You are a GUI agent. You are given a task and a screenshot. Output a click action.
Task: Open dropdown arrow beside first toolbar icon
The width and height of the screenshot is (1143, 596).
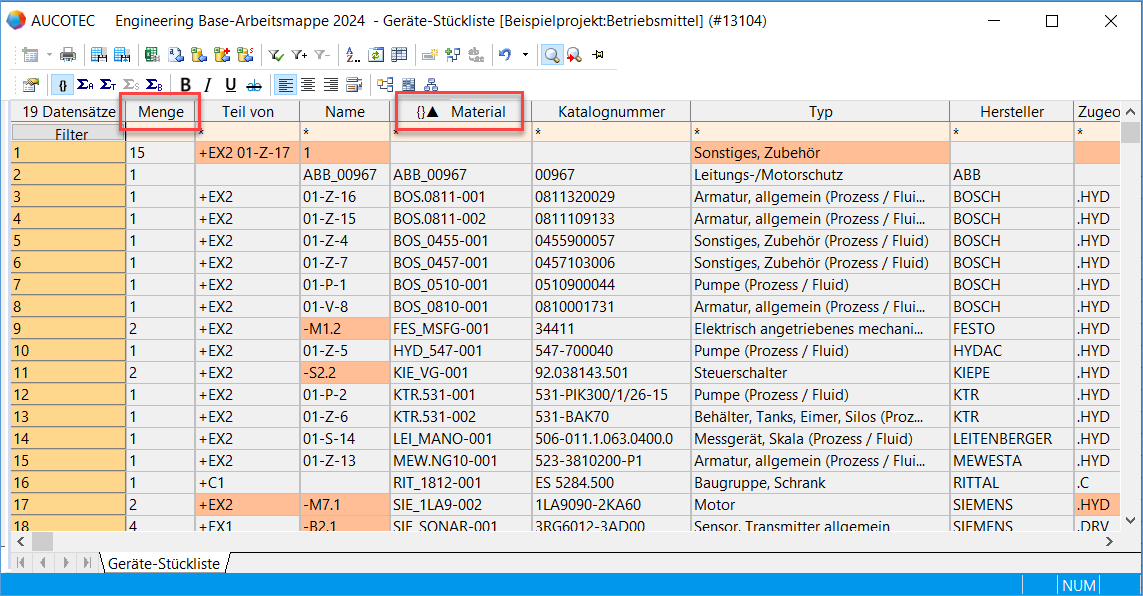click(x=48, y=55)
